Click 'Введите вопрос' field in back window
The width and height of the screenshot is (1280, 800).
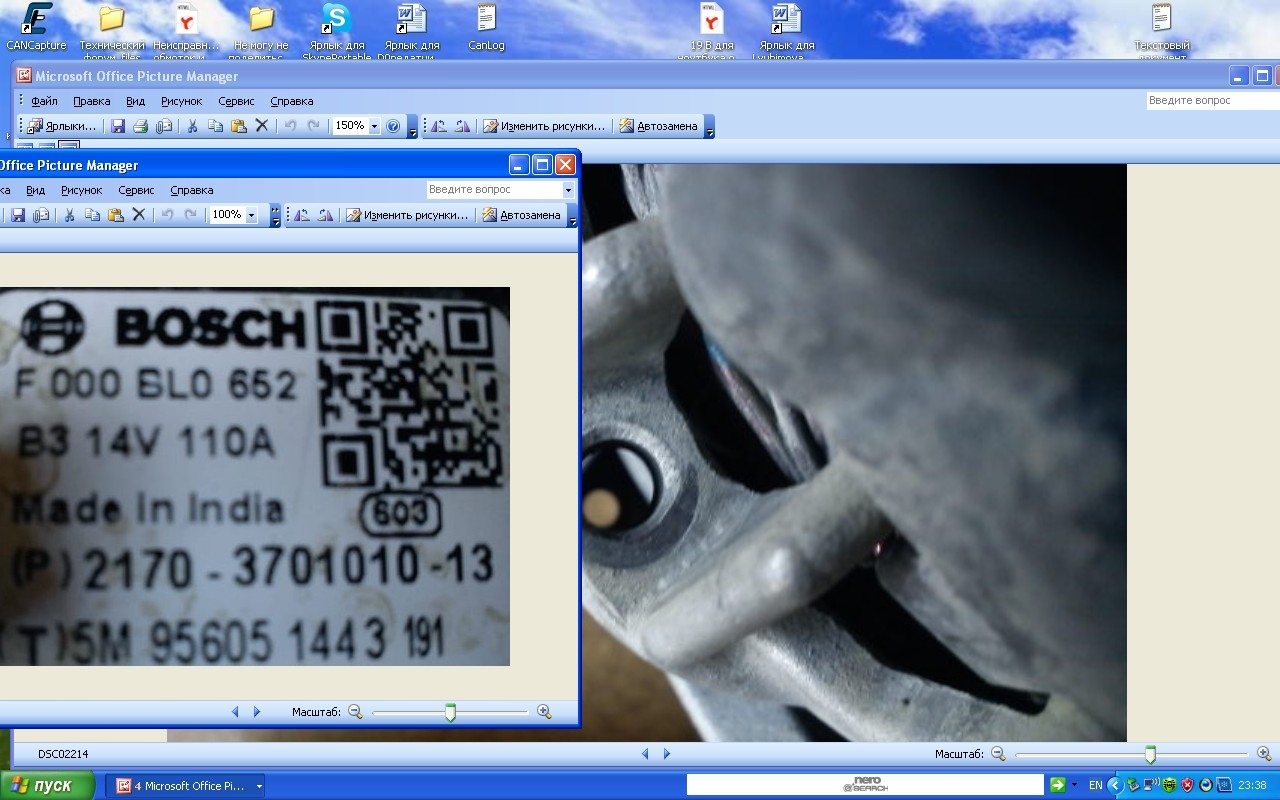(1213, 101)
